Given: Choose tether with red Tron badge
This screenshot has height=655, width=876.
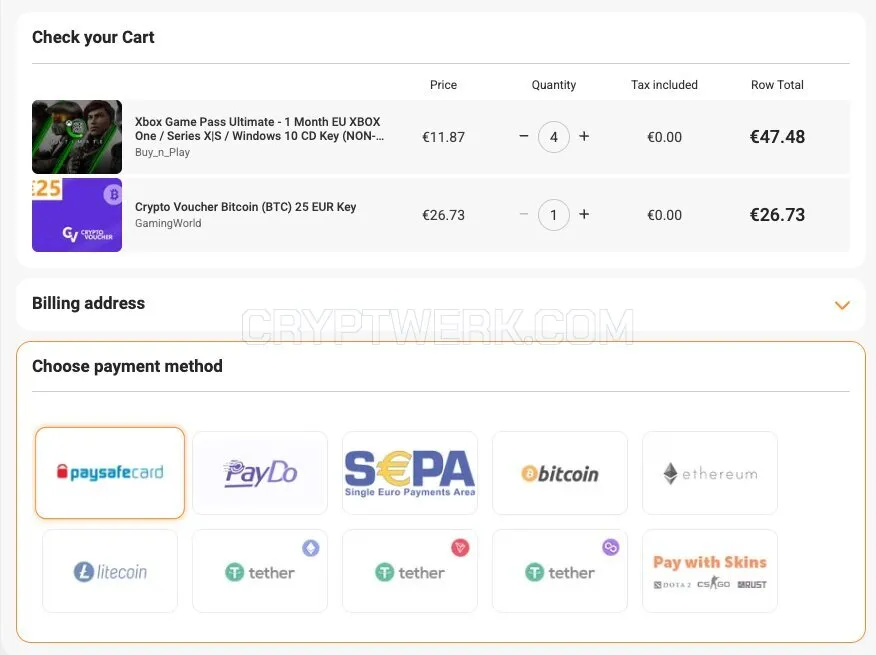Looking at the screenshot, I should 410,571.
